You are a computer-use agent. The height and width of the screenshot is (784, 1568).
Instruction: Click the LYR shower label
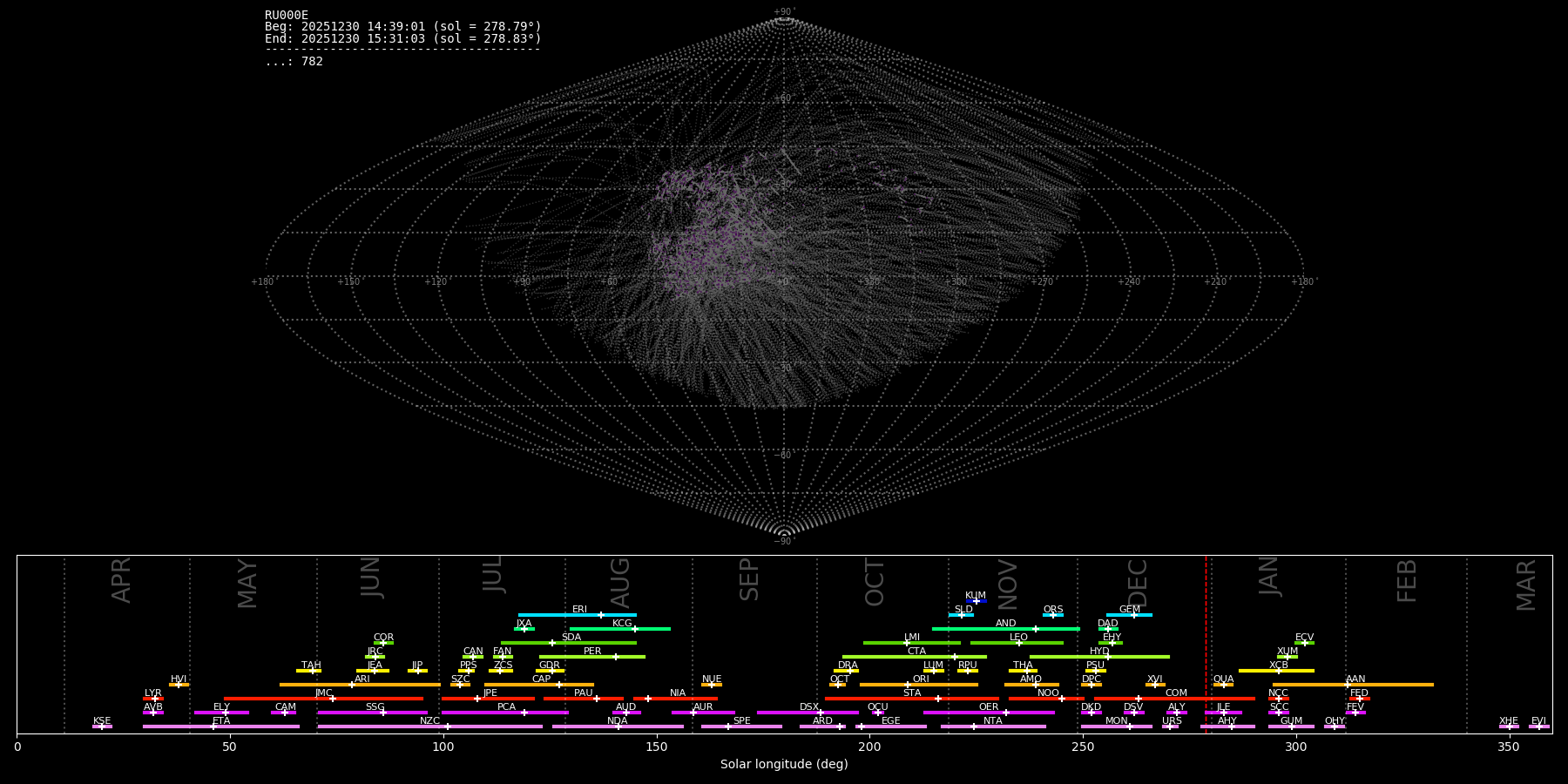tap(153, 693)
